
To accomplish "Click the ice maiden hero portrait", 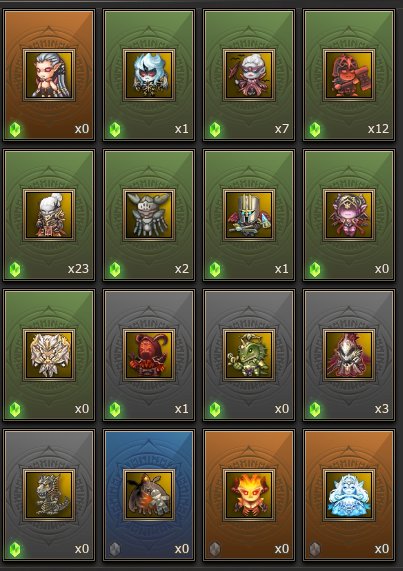I will tap(349, 495).
